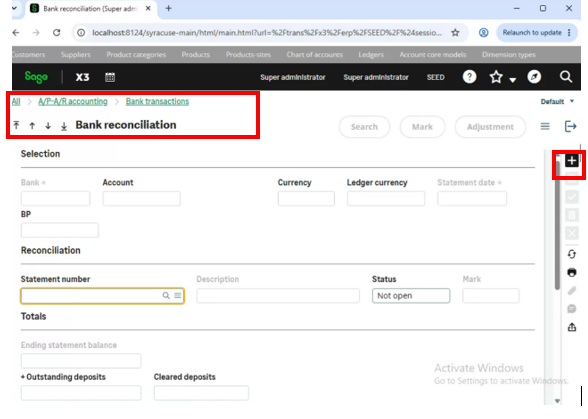Bookmark page with browser star icon
This screenshot has height=419, width=588.
455,33
